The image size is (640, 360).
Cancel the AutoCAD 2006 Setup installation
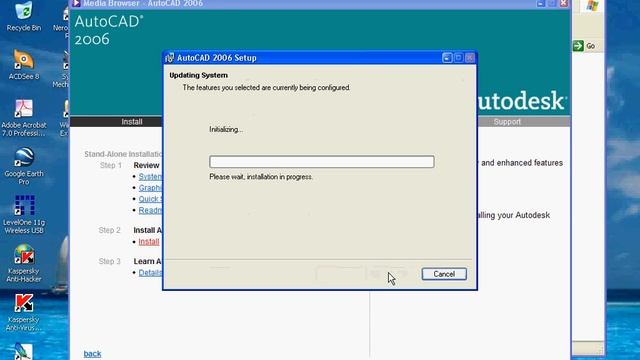444,274
